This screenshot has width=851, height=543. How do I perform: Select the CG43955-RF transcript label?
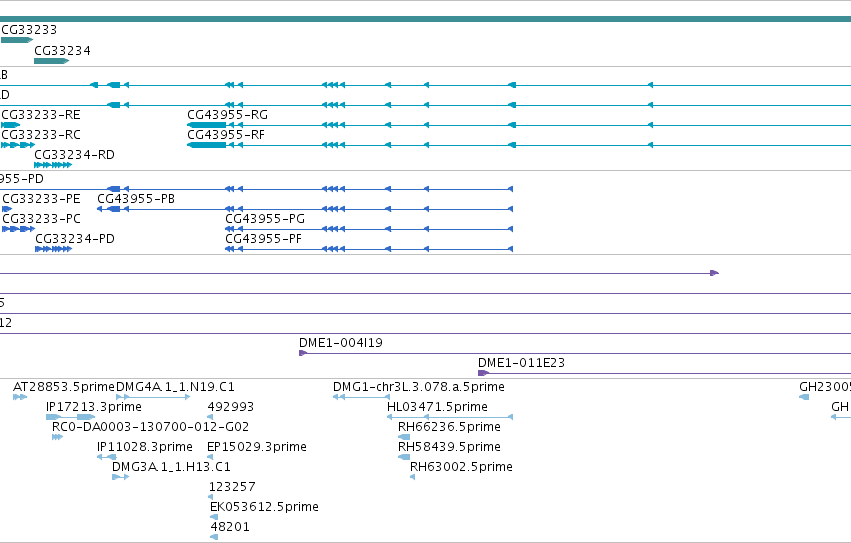(226, 135)
